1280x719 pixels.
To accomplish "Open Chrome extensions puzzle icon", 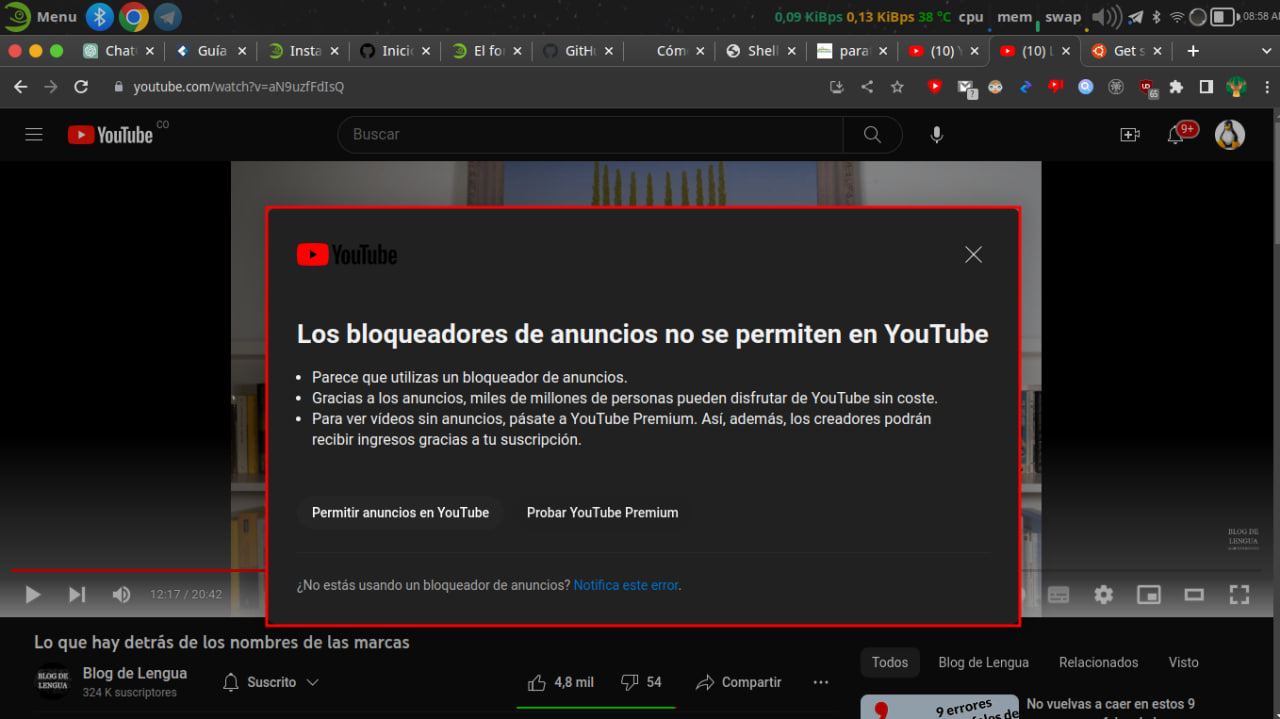I will click(1176, 87).
